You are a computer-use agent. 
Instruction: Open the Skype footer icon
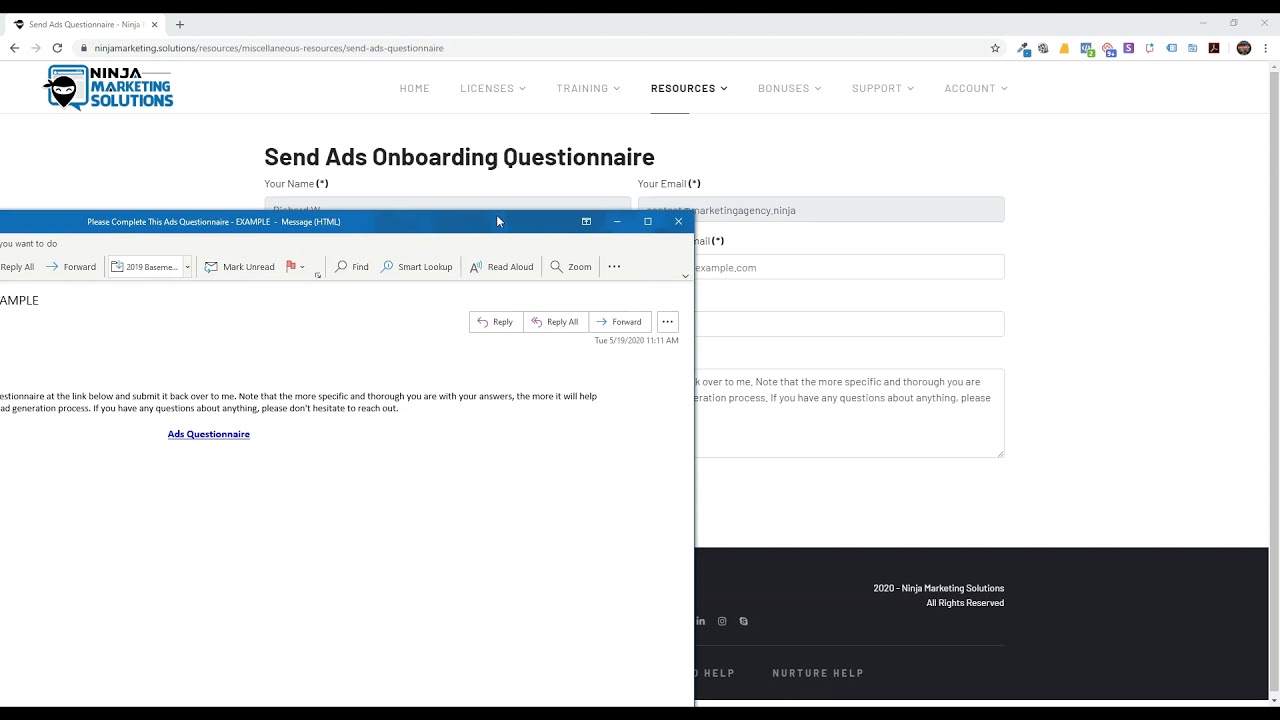point(743,621)
